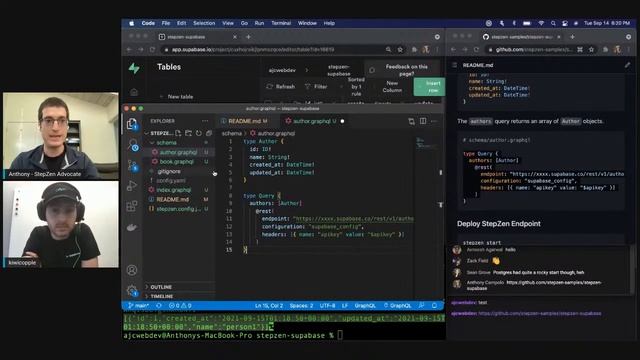This screenshot has height=360, width=640.
Task: Click the open changes icon in editor toolbar
Action: click(x=411, y=121)
